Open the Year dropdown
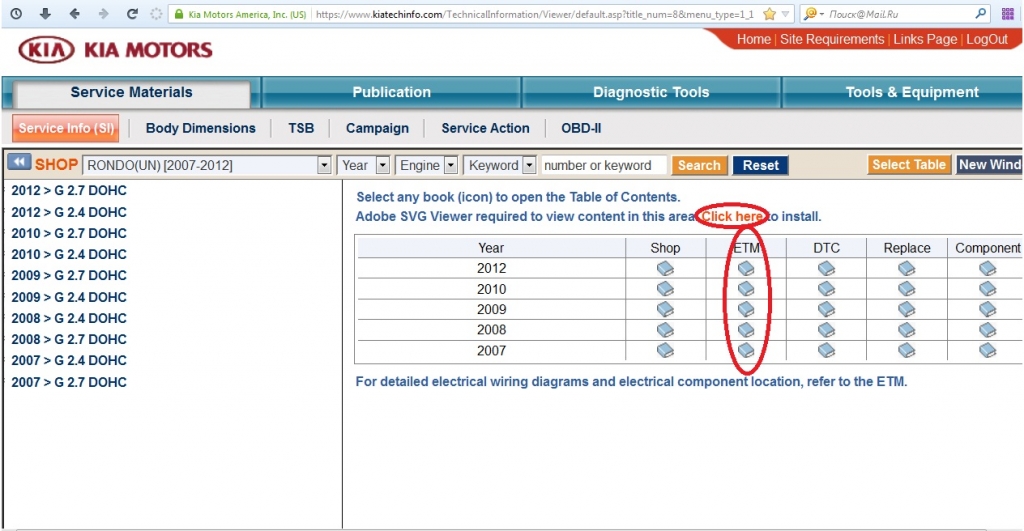Viewport: 1024px width, 531px height. 382,165
